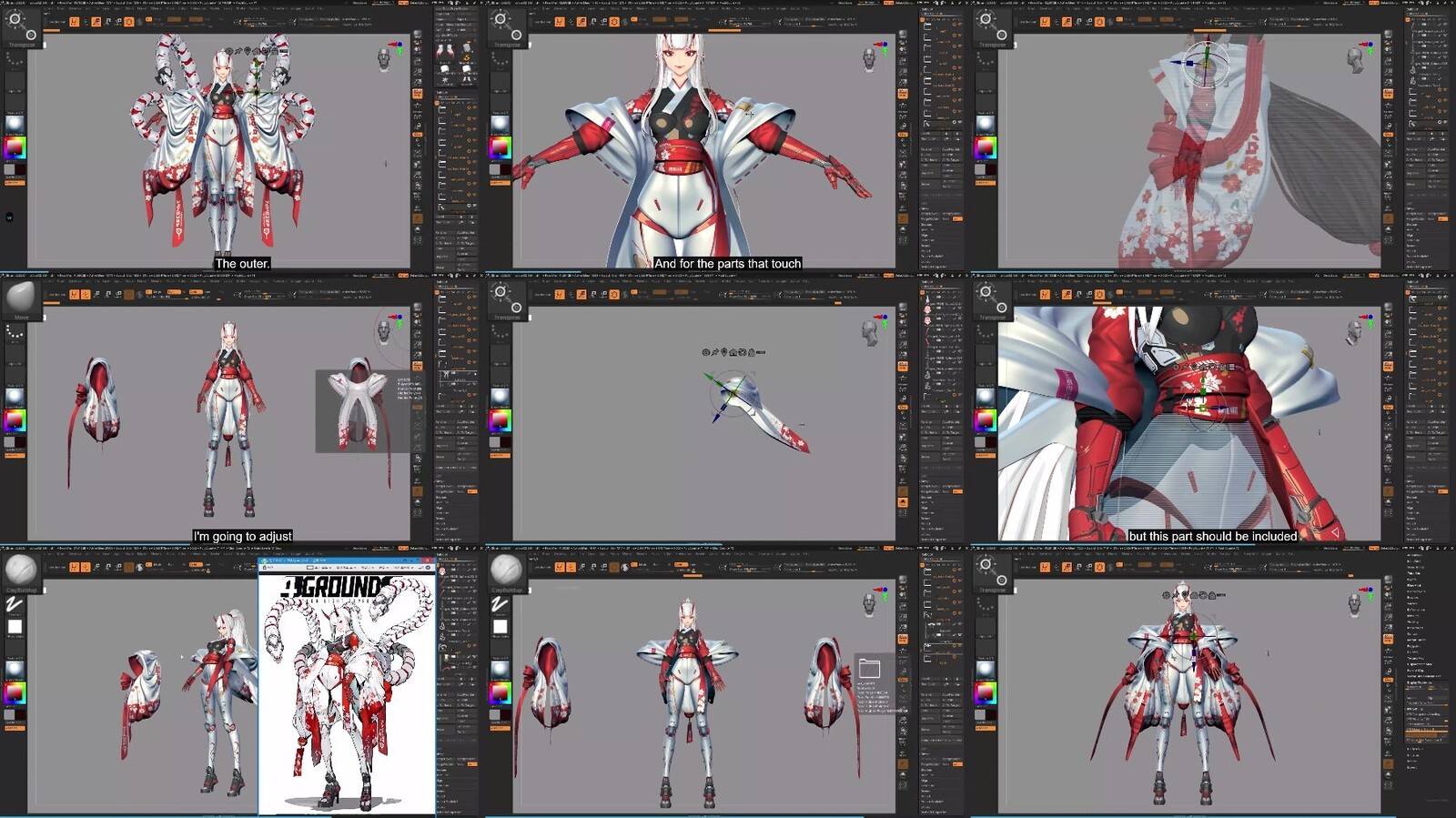Click the Transpose brush thumbnail in center view
This screenshot has width=1456, height=818.
point(506,300)
